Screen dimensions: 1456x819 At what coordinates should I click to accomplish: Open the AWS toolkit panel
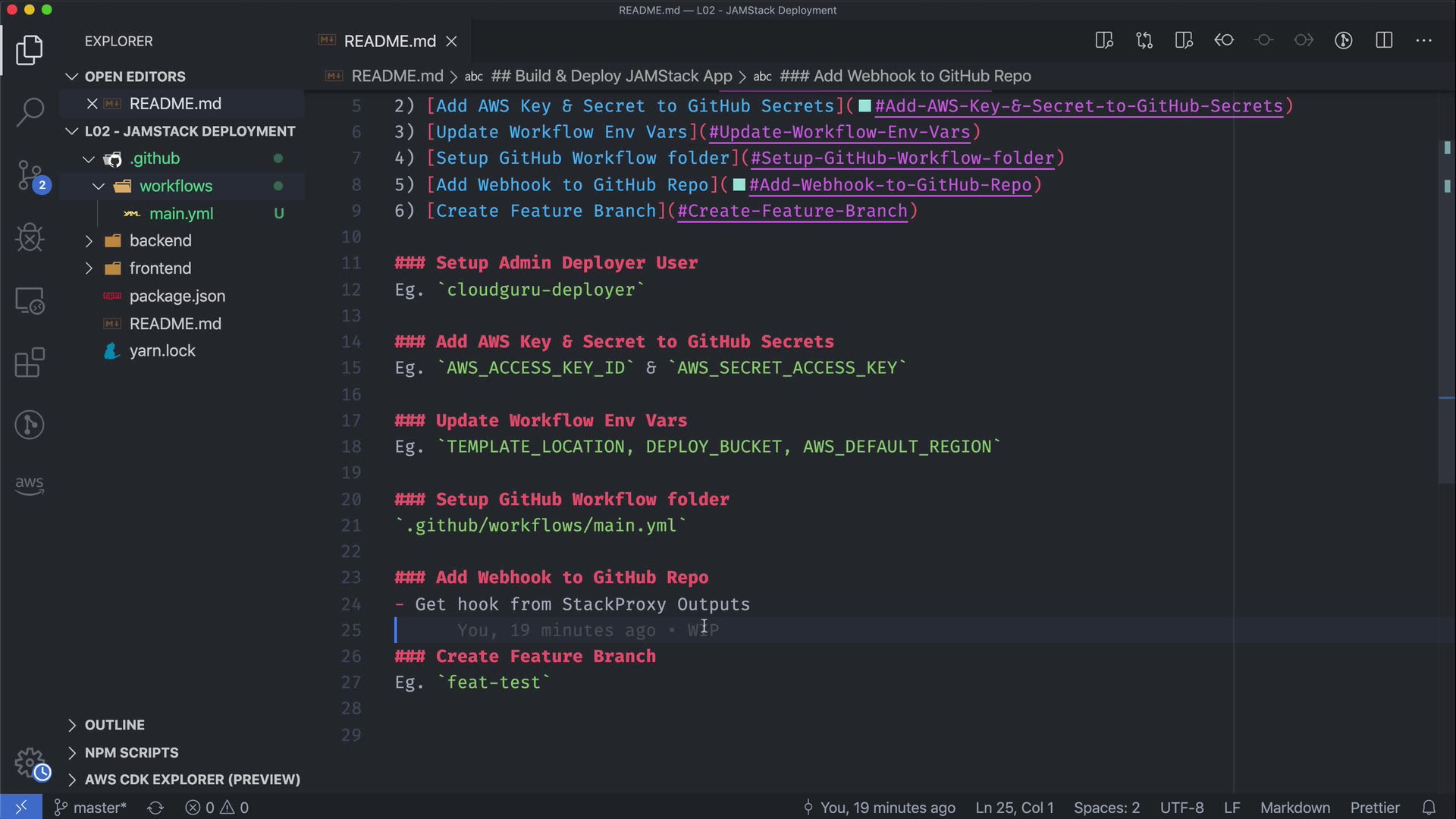coord(30,485)
